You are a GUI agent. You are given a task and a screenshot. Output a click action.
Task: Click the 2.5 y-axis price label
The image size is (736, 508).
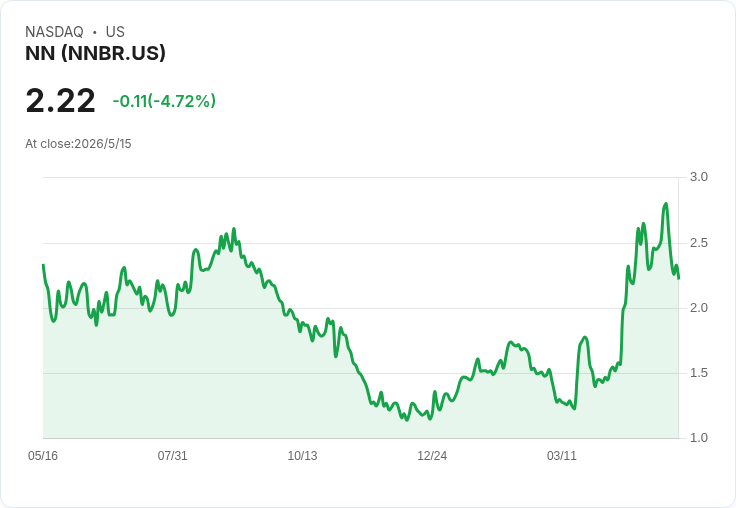coord(698,243)
